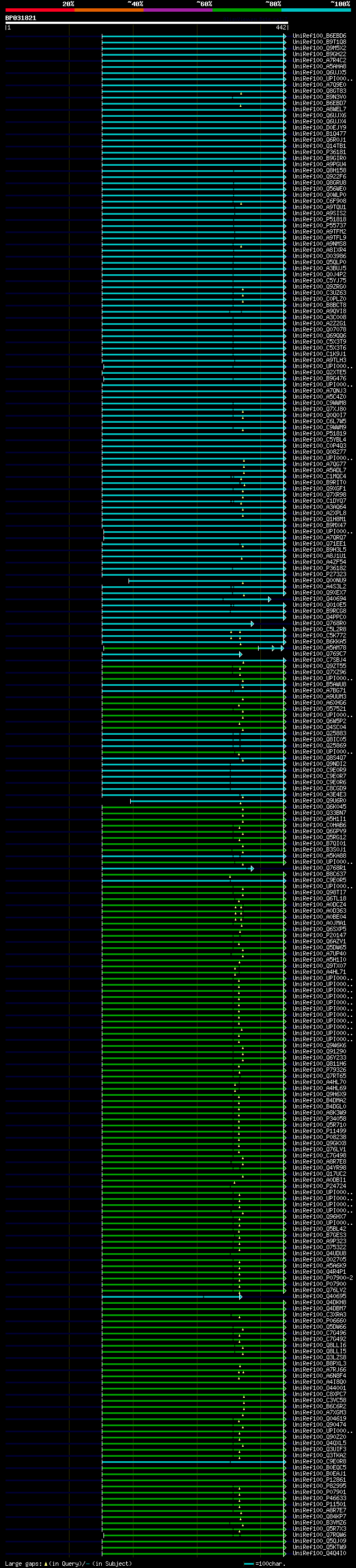Screen dimensions: 356x1568
Task: Select the UniRef100_P36181 label
Action: (319, 152)
